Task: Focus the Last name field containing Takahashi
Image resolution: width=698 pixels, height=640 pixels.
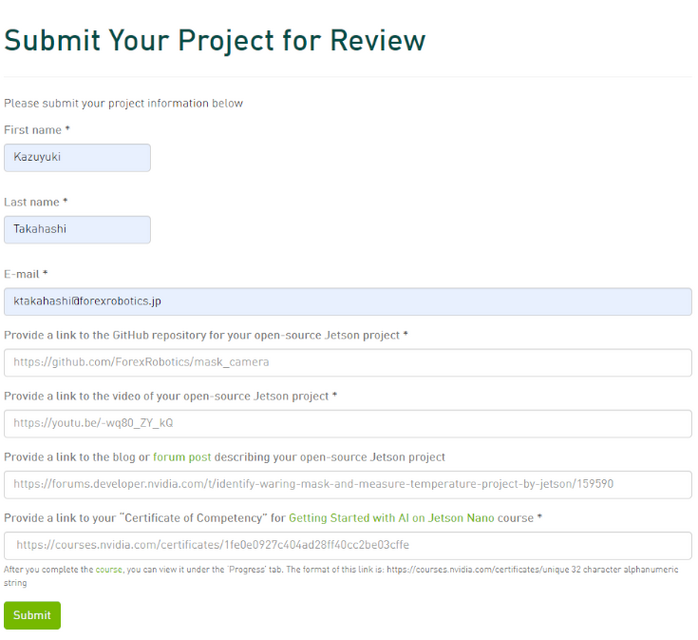Action: tap(77, 230)
